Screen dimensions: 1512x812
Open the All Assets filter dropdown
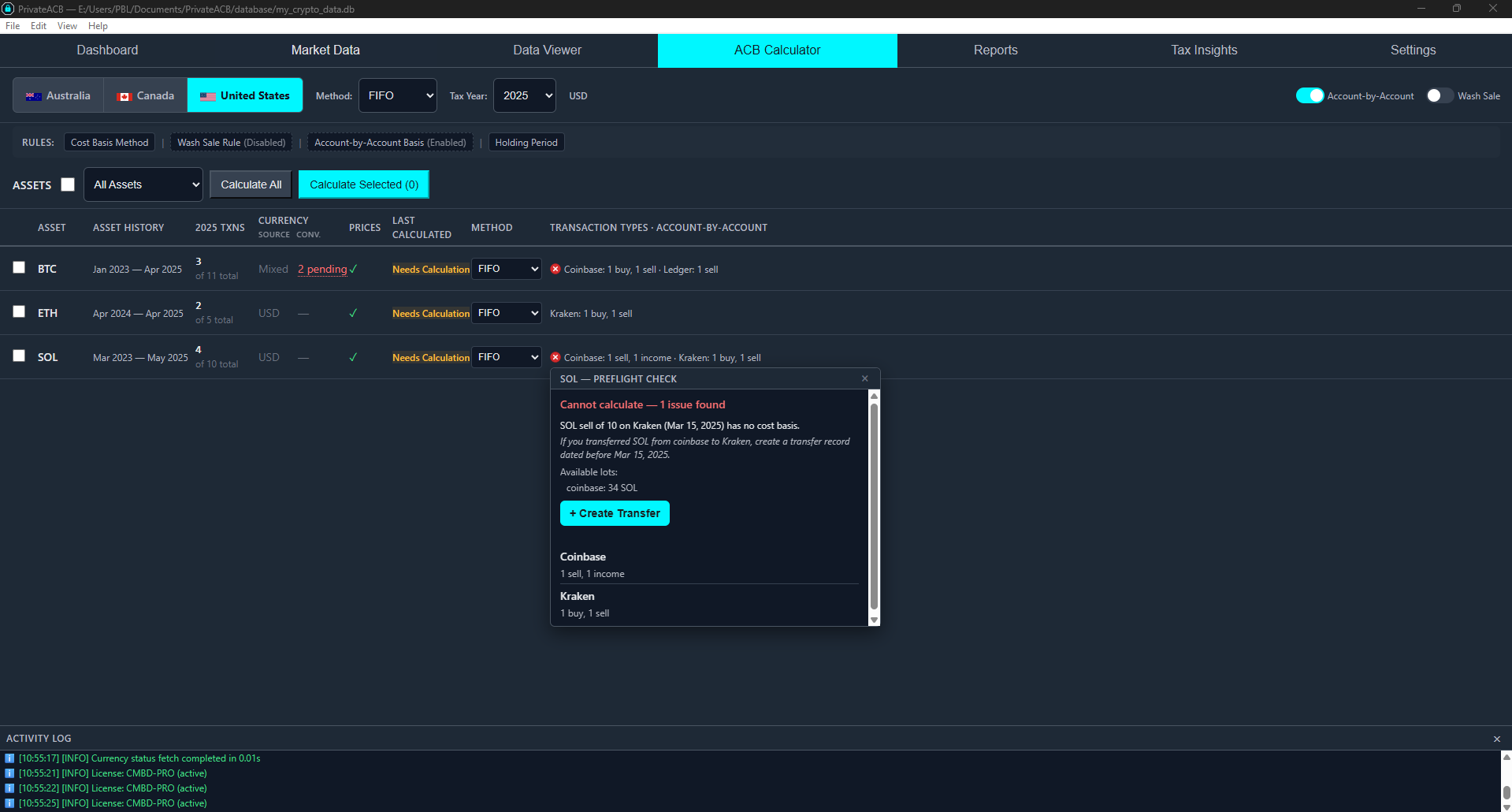143,184
